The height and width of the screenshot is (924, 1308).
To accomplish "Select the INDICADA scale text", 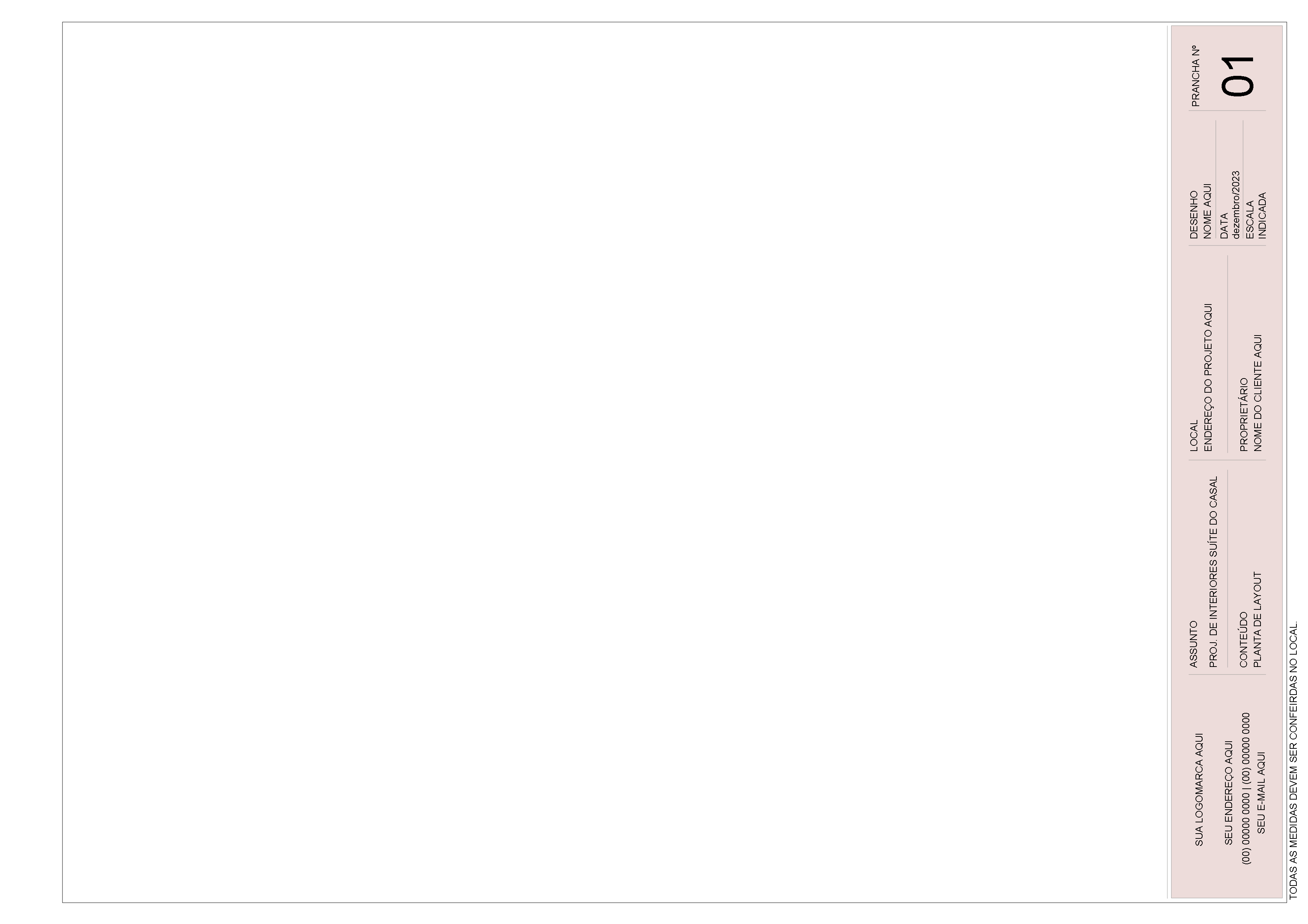I will tap(1262, 215).
